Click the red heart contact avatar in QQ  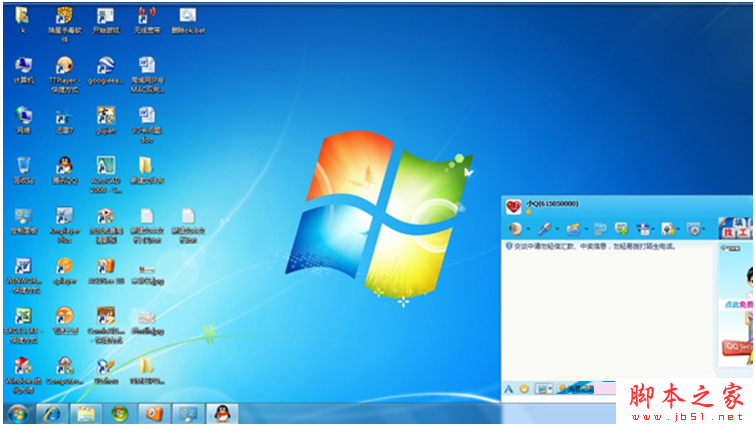point(513,207)
